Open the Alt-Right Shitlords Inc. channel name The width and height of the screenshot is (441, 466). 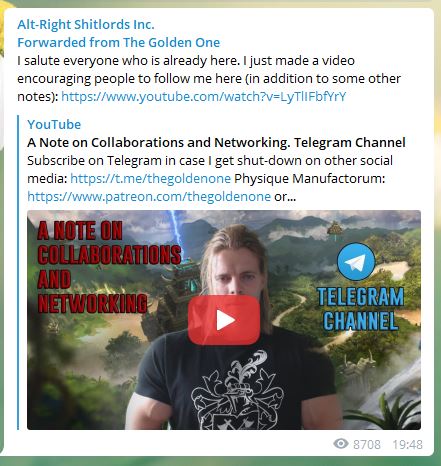86,25
